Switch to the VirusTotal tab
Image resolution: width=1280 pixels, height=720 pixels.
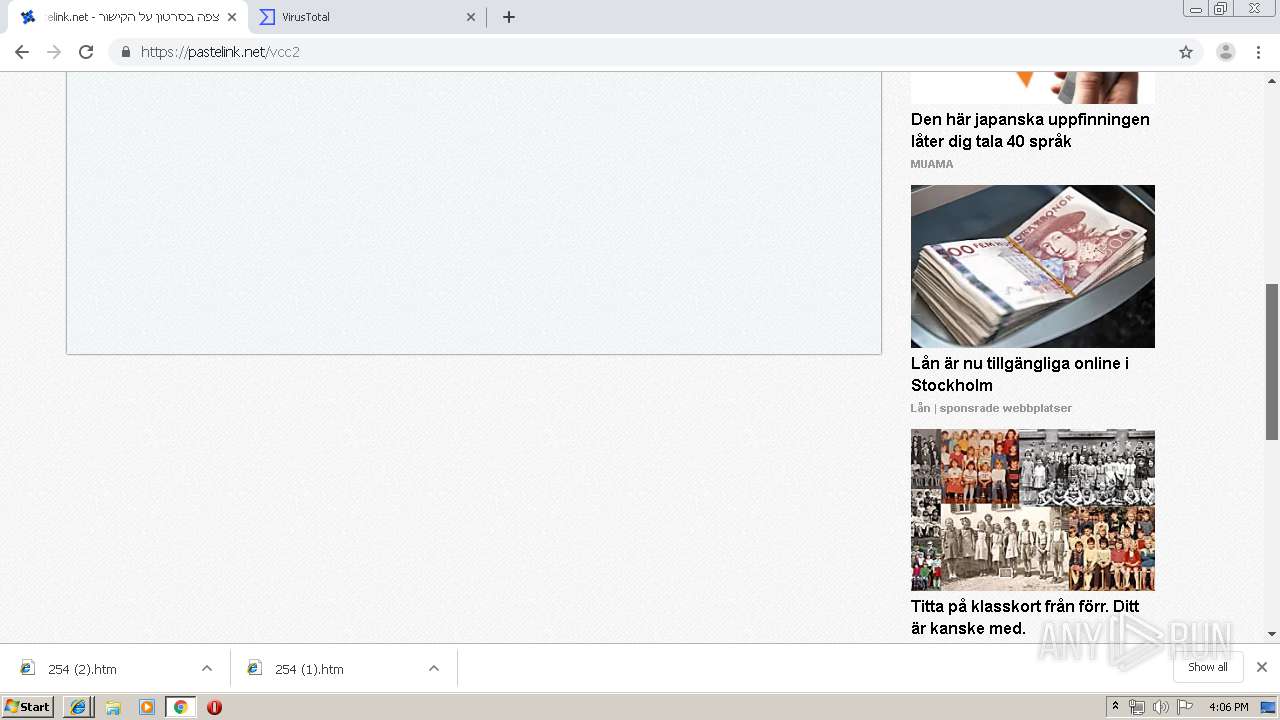click(x=367, y=17)
